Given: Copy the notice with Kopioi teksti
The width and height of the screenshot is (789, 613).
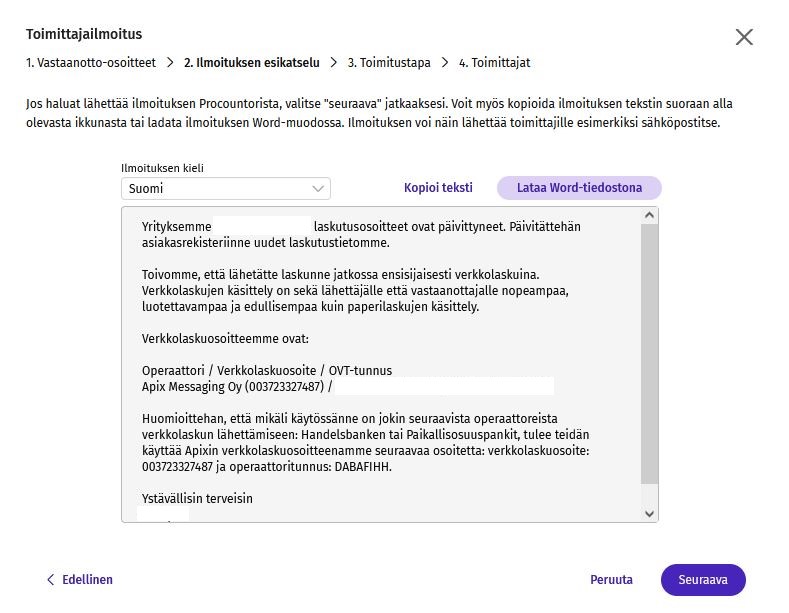Looking at the screenshot, I should (x=438, y=188).
